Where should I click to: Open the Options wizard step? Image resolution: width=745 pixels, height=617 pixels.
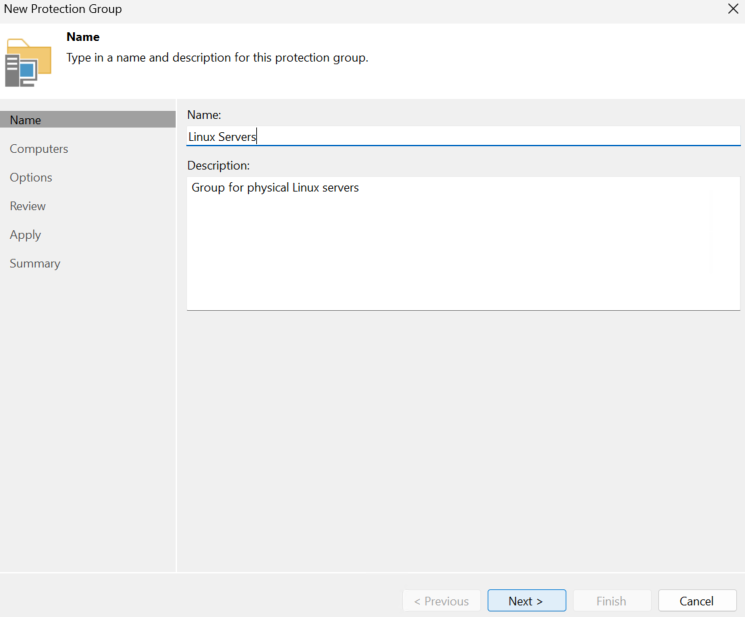tap(31, 177)
